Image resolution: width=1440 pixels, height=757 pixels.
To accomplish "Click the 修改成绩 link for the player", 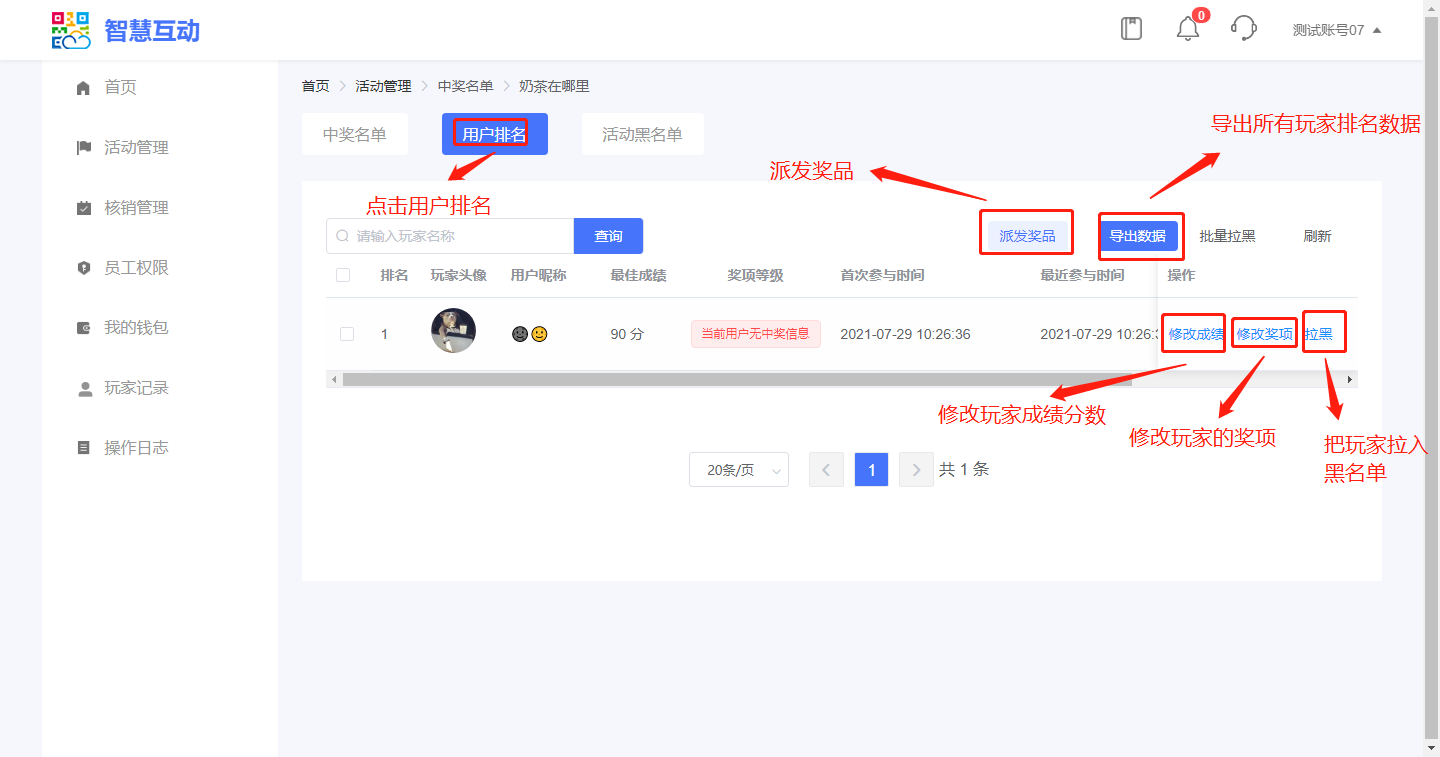I will pos(1195,334).
